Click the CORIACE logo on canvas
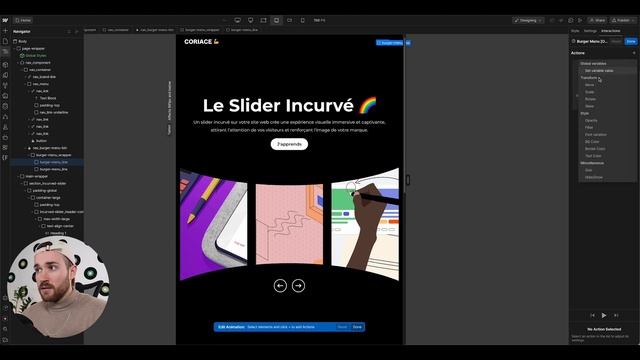 click(201, 42)
